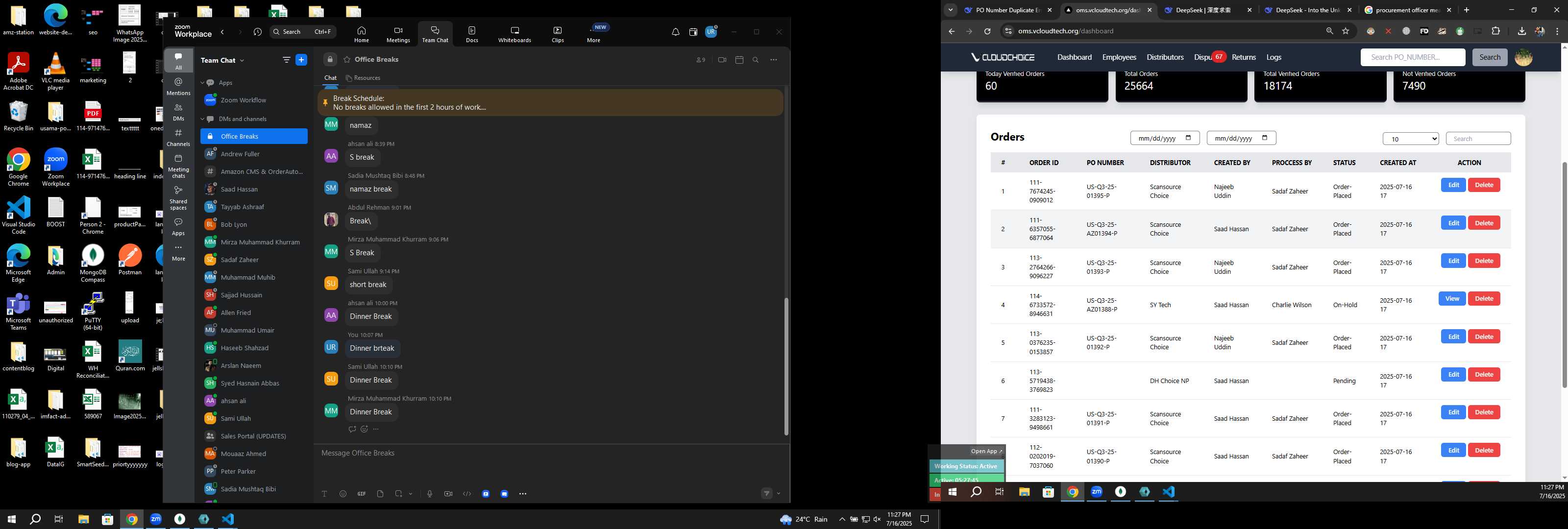Viewport: 1568px width, 529px height.
Task: Open Zoom from Windows taskbar
Action: coord(156,519)
